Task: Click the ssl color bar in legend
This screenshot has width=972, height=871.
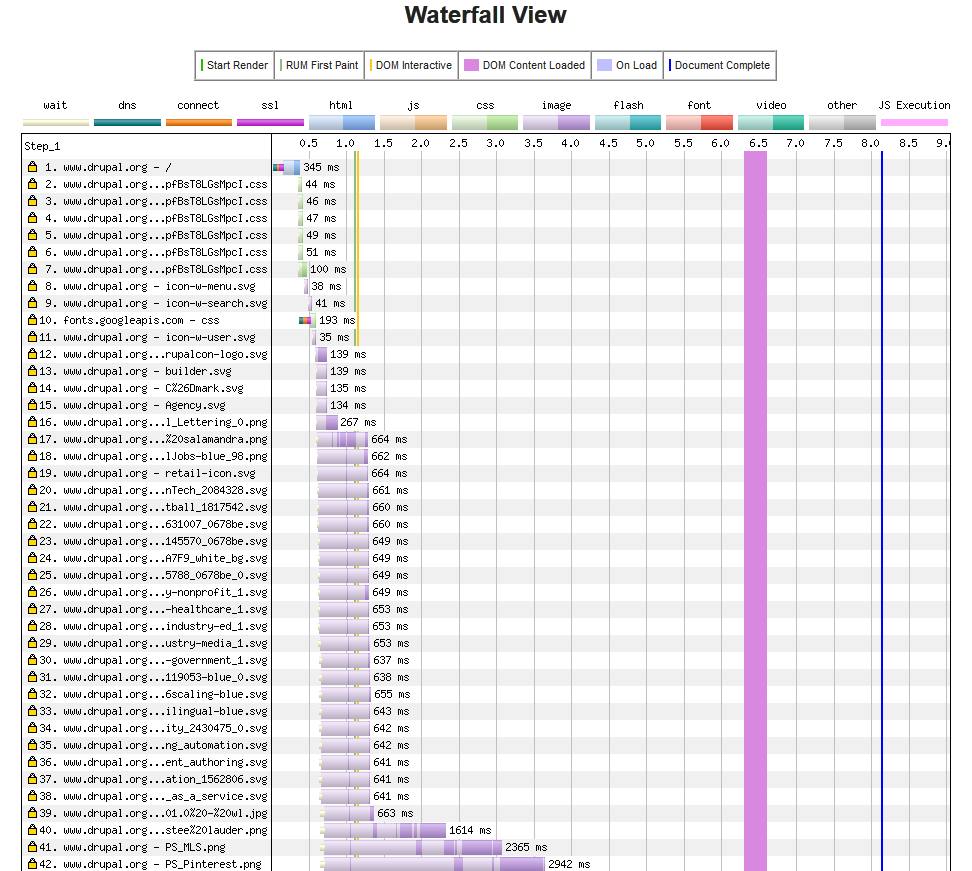Action: point(270,122)
